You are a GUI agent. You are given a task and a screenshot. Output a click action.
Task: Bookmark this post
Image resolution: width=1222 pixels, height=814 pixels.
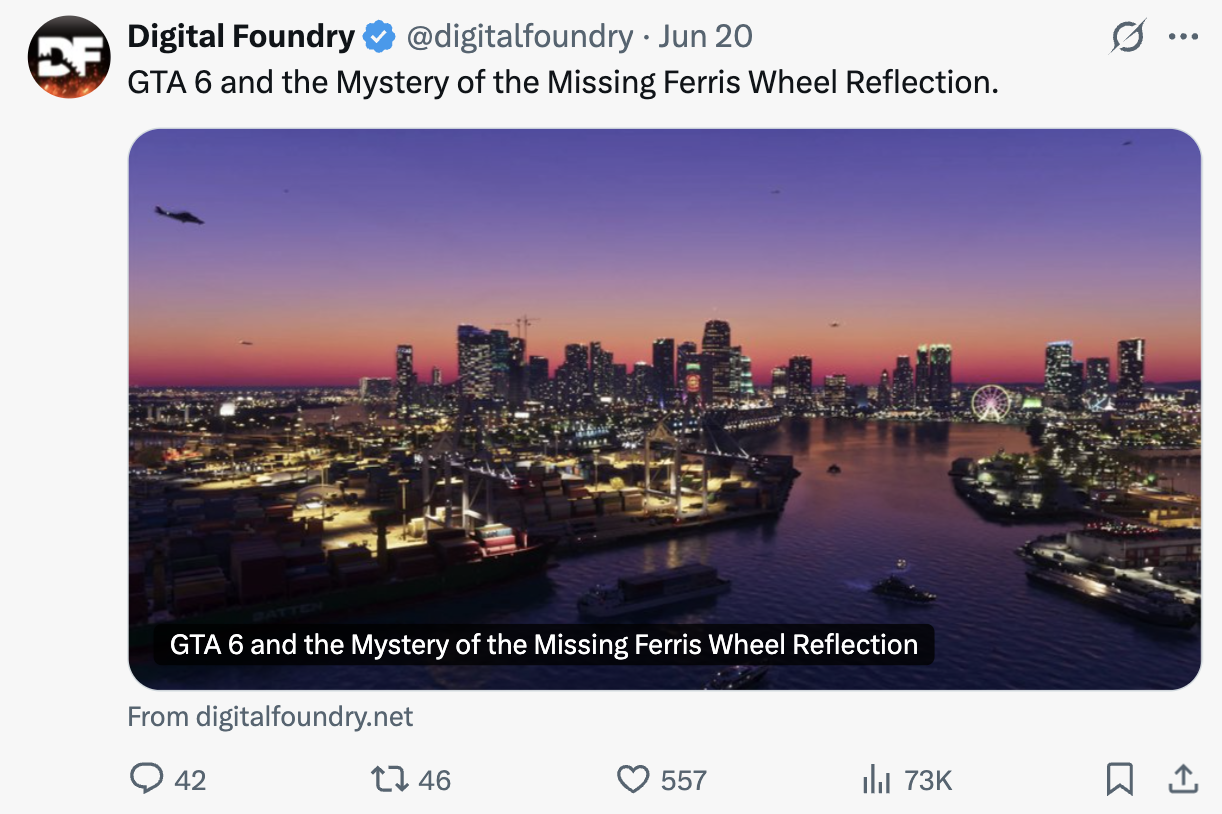point(1120,779)
